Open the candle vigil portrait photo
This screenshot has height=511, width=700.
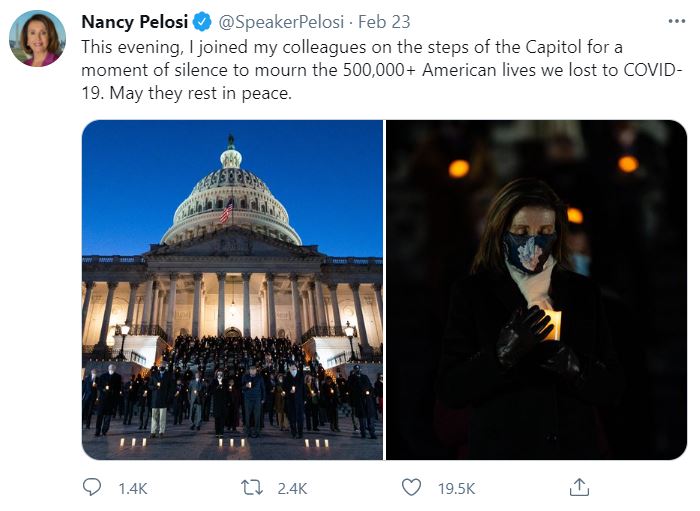[x=536, y=290]
